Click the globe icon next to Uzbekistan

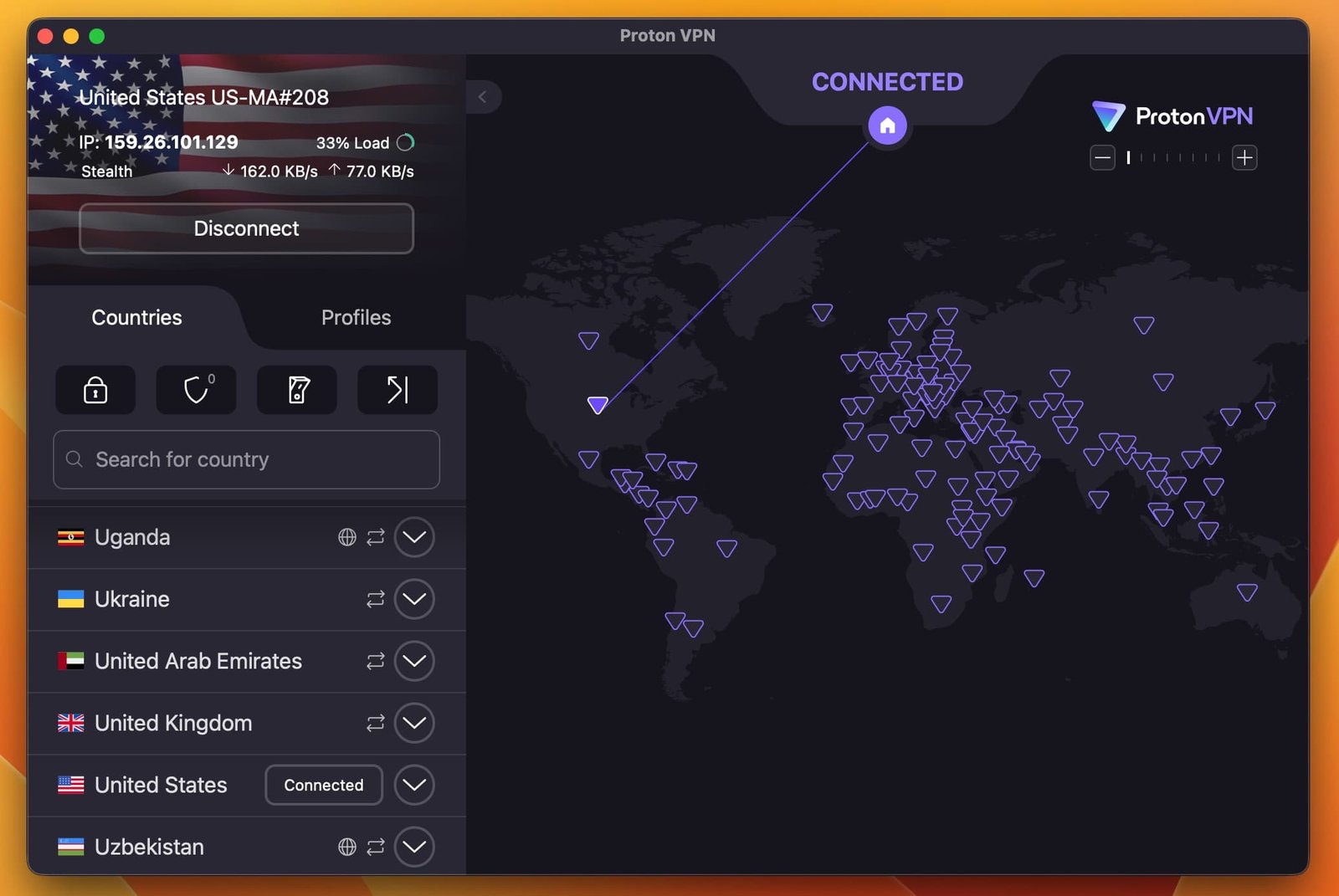349,847
